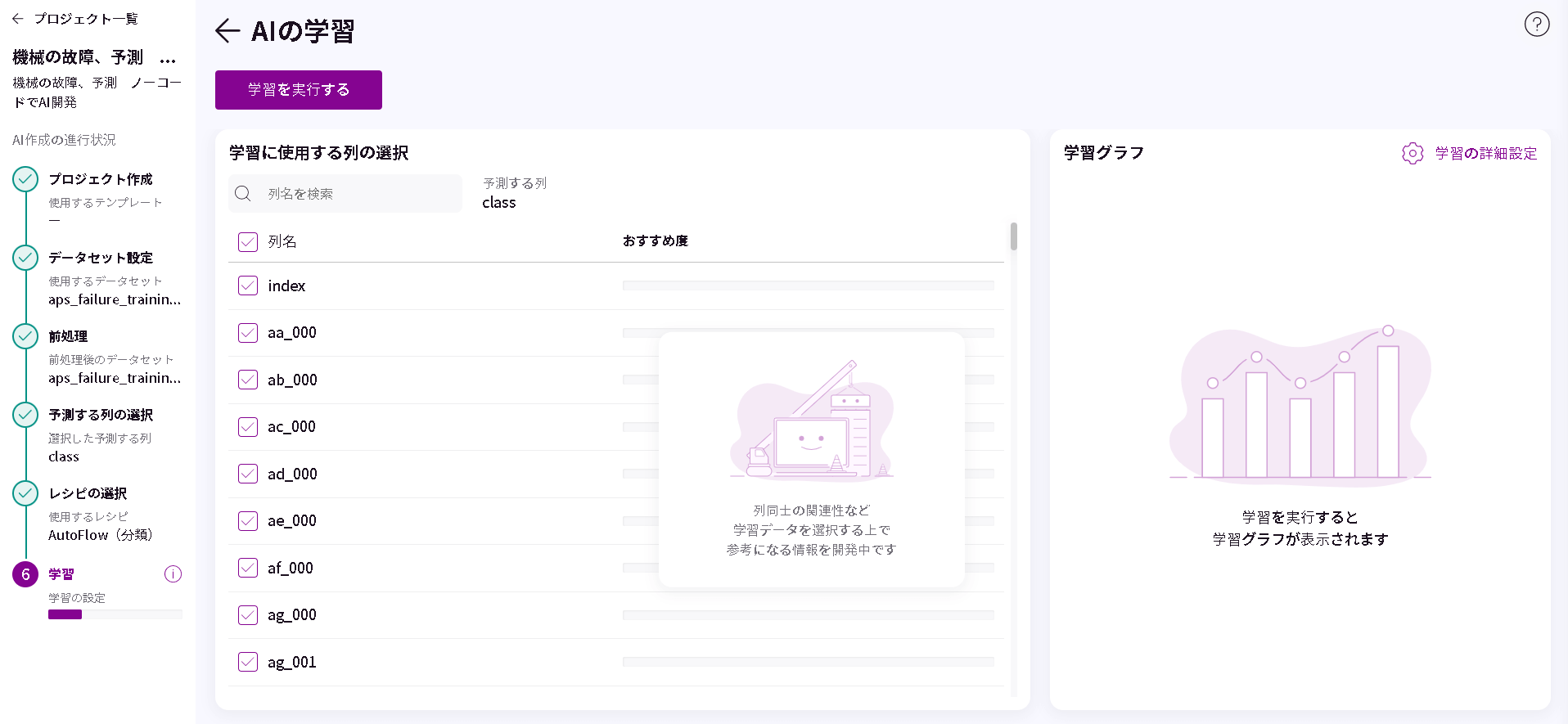Open the データセット設定 step
The width and height of the screenshot is (1568, 724).
pyautogui.click(x=101, y=258)
